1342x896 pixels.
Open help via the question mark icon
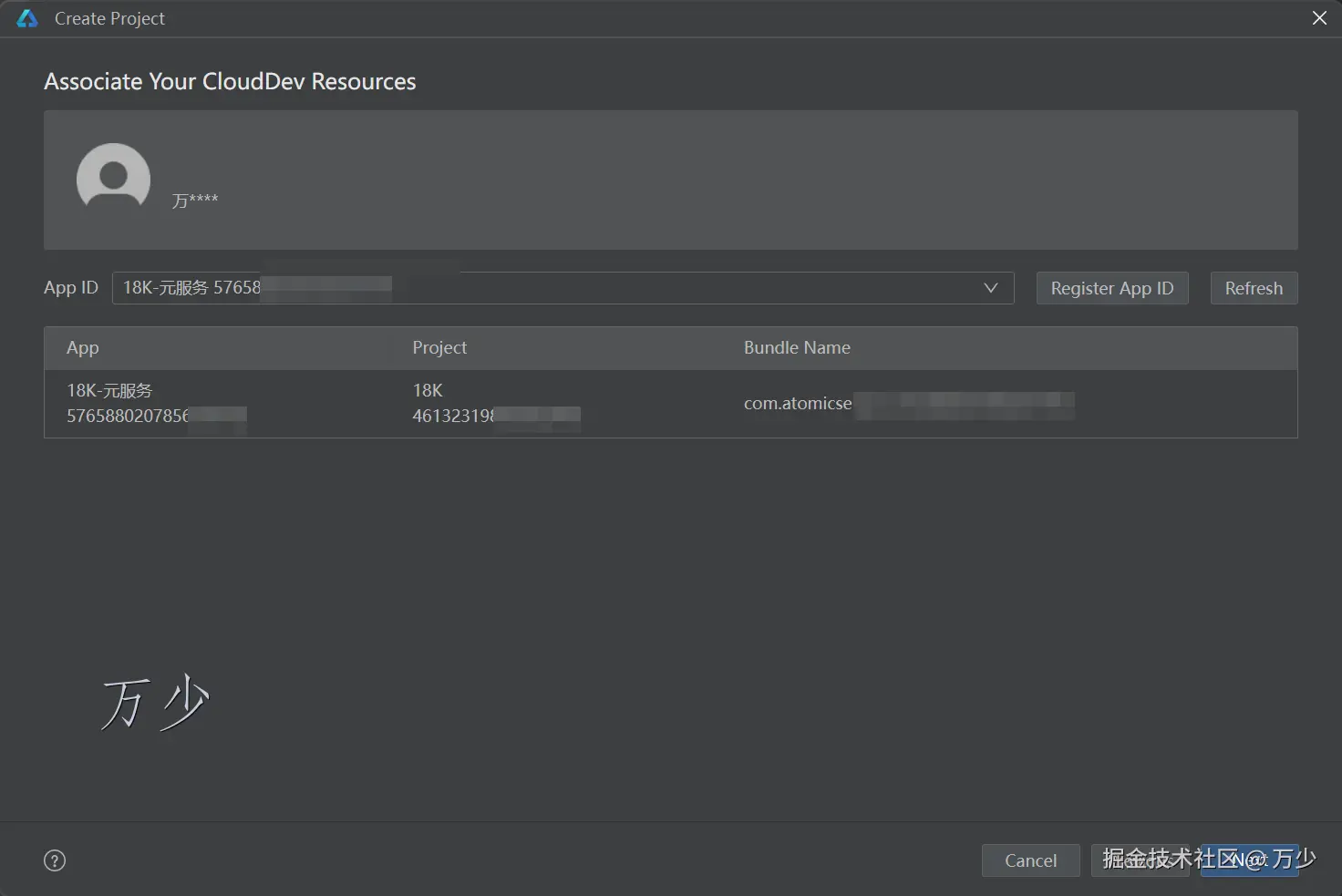point(55,860)
